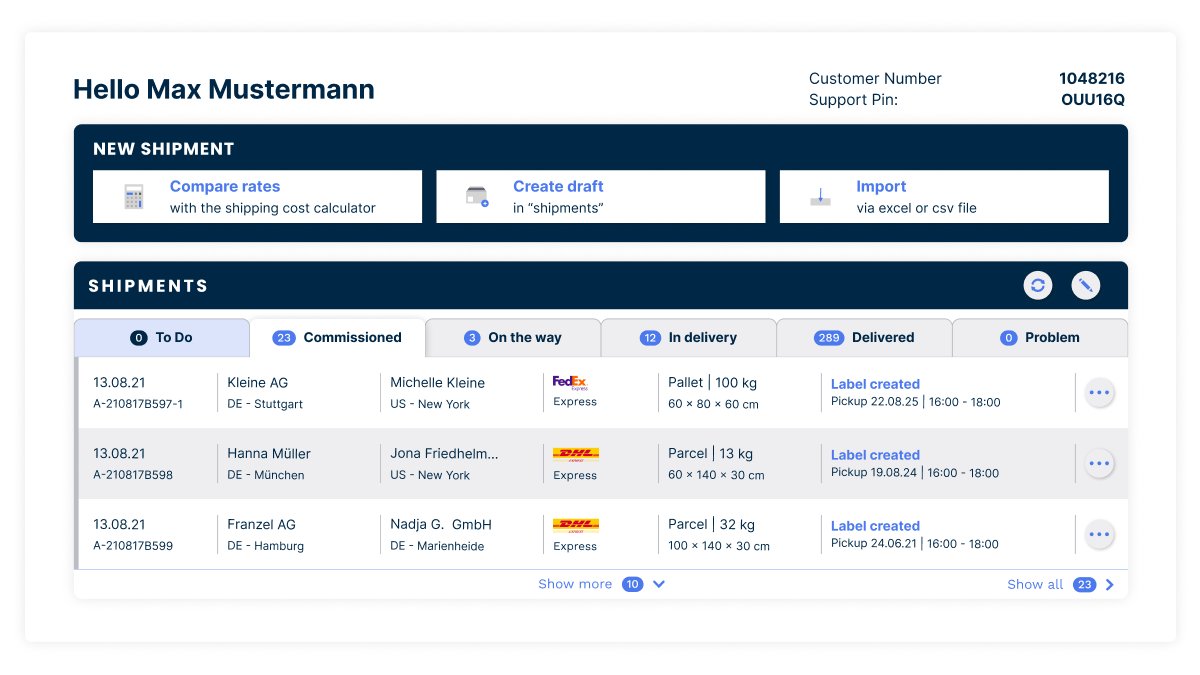Click the Parcel | 13 kg cell
Image resolution: width=1200 pixels, height=675 pixels.
[710, 453]
